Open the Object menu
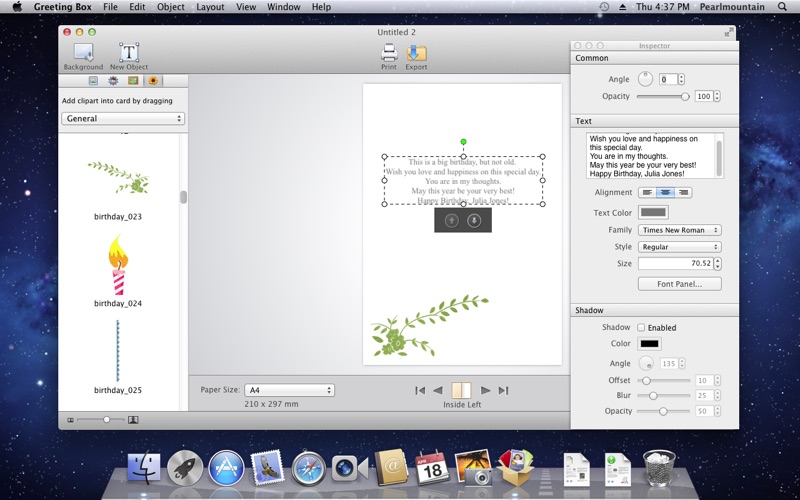The width and height of the screenshot is (800, 500). click(171, 7)
